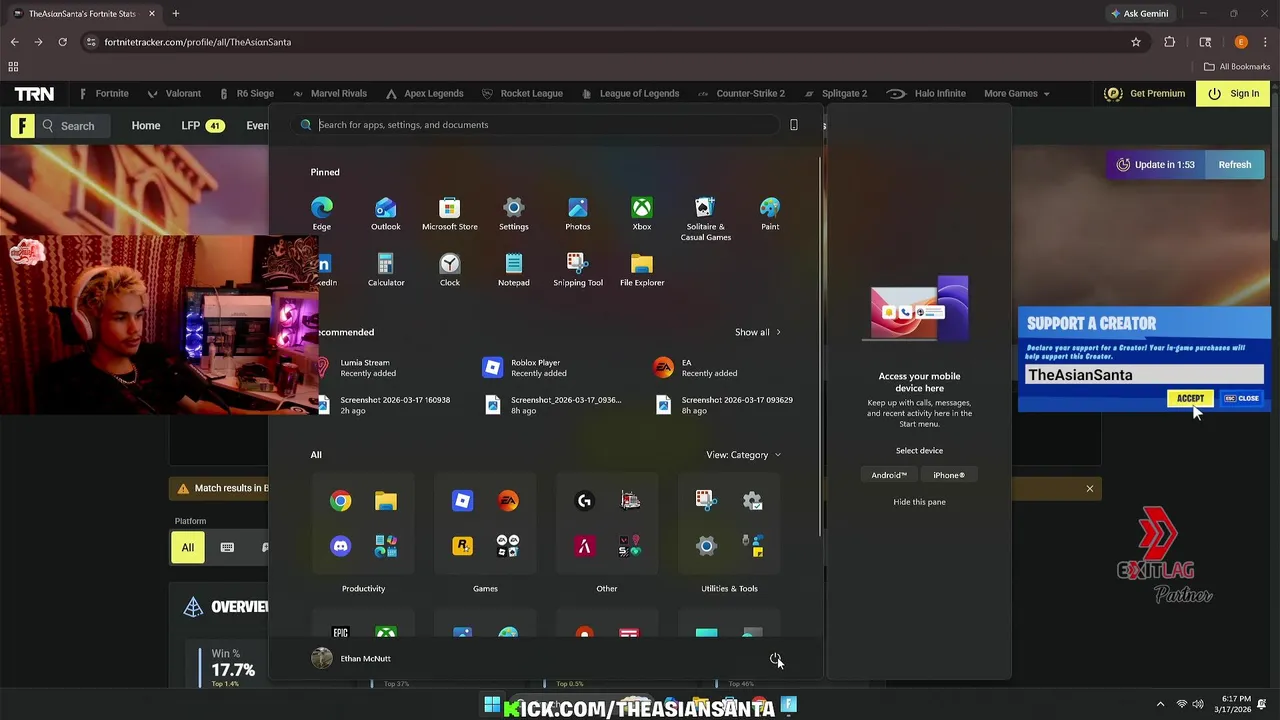The image size is (1280, 720).
Task: Open Chrome in Productivity group
Action: (x=341, y=501)
